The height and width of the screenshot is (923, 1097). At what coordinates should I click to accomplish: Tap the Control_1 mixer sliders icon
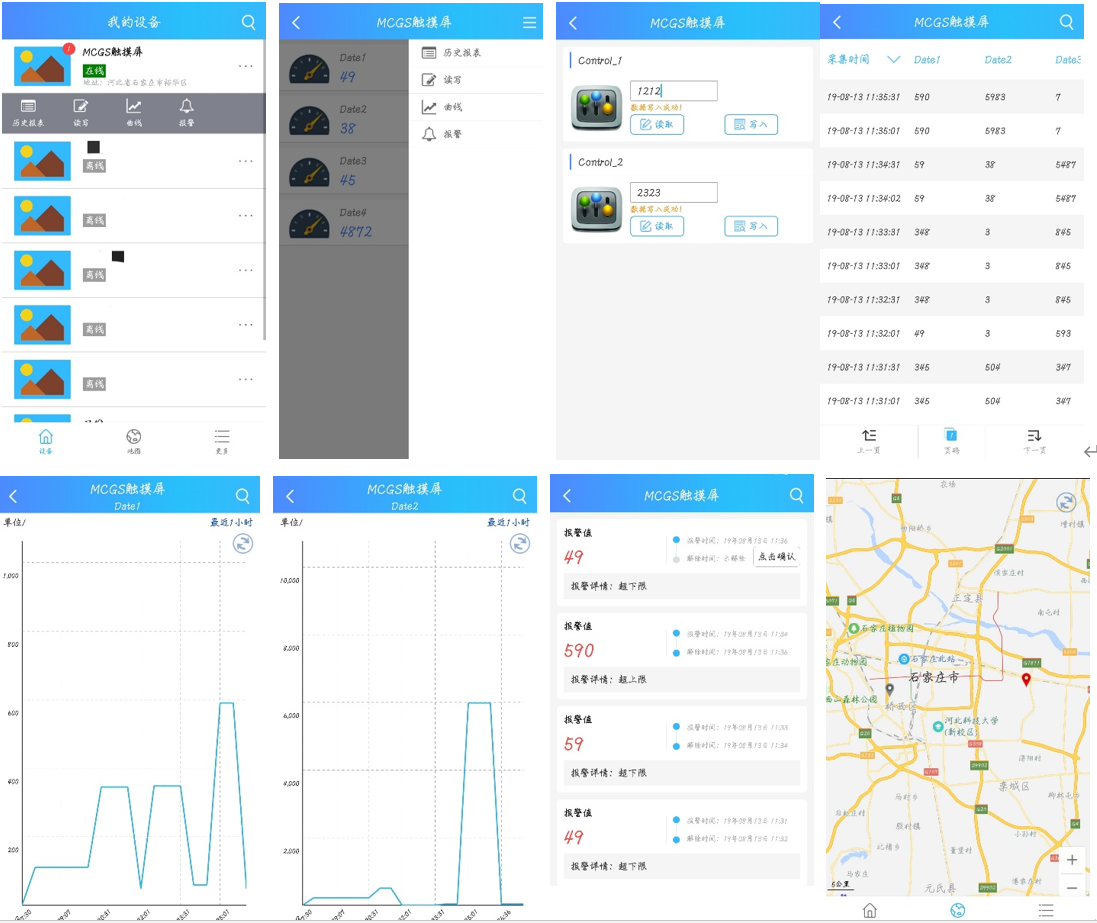click(x=596, y=108)
